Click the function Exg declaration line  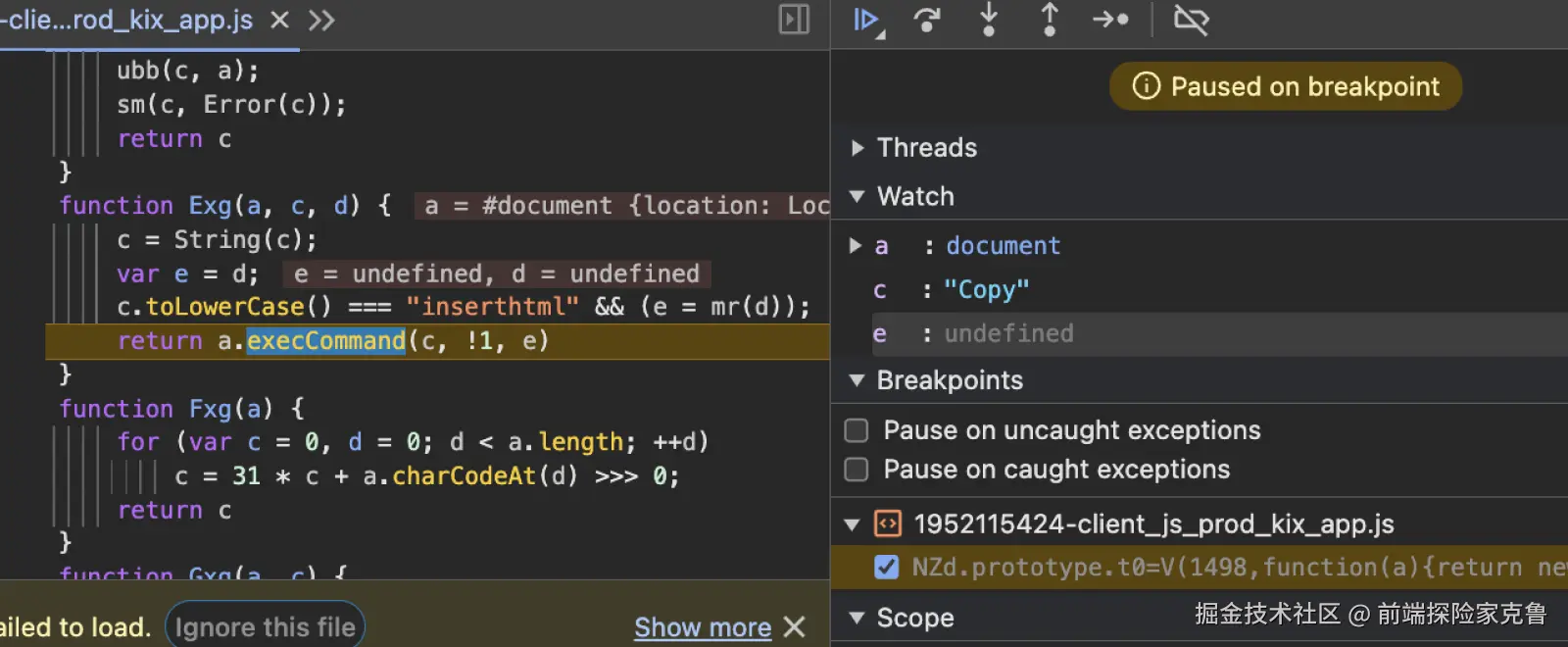click(225, 205)
